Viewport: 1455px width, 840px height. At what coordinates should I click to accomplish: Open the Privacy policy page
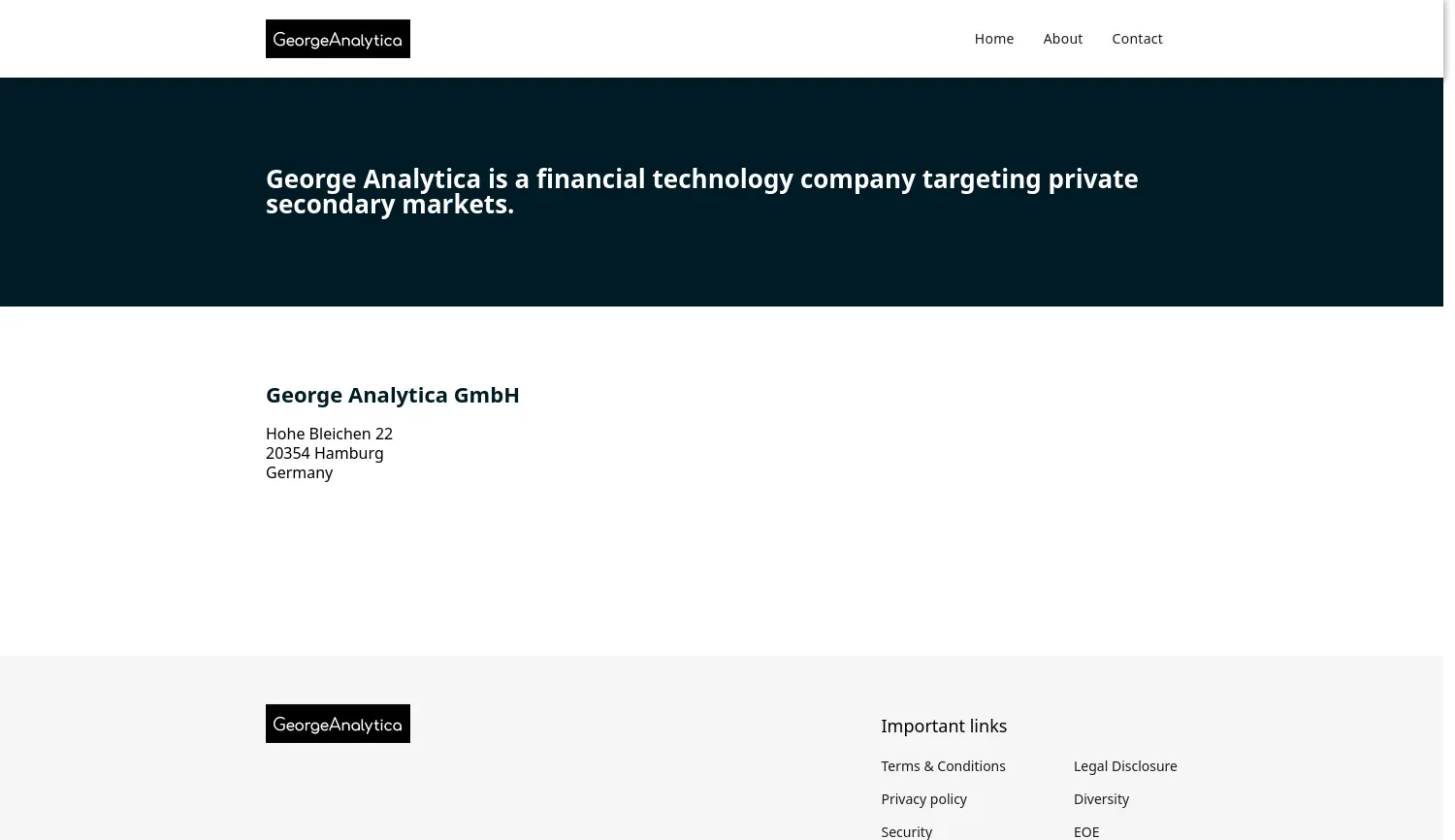pyautogui.click(x=923, y=798)
